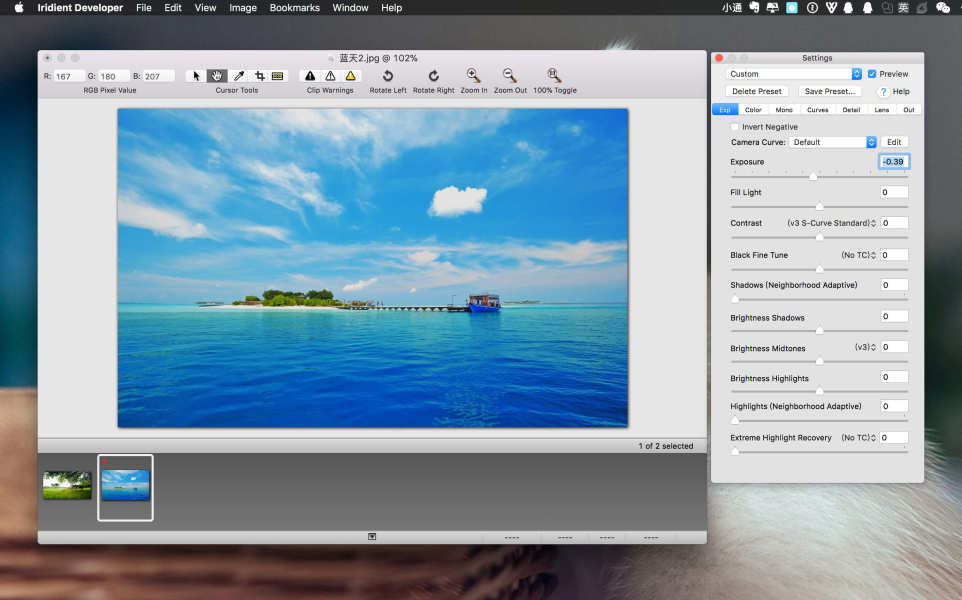Click the Brightness Highlights value field
962x600 pixels.
click(894, 377)
